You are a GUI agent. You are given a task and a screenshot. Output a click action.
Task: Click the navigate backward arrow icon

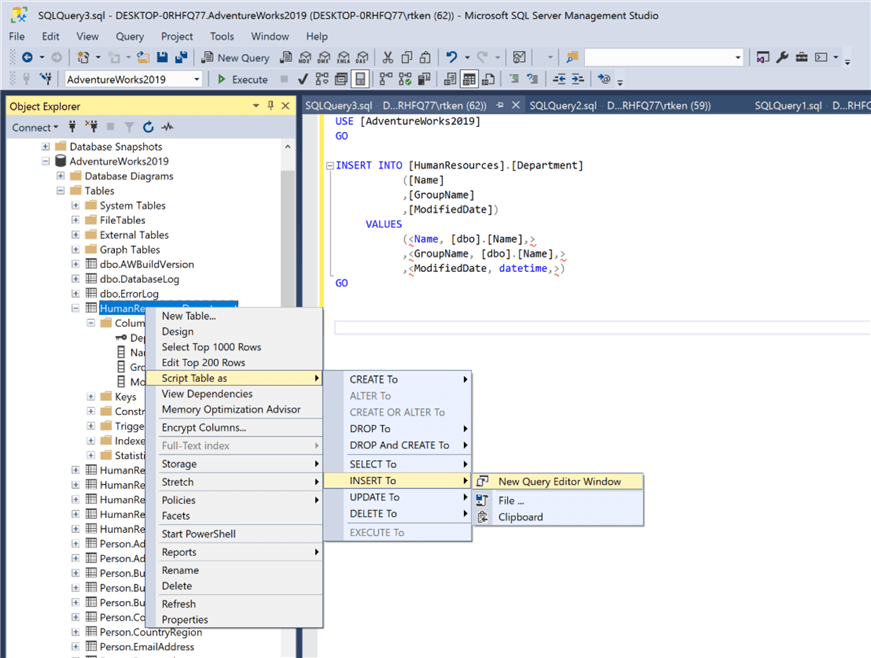[27, 57]
